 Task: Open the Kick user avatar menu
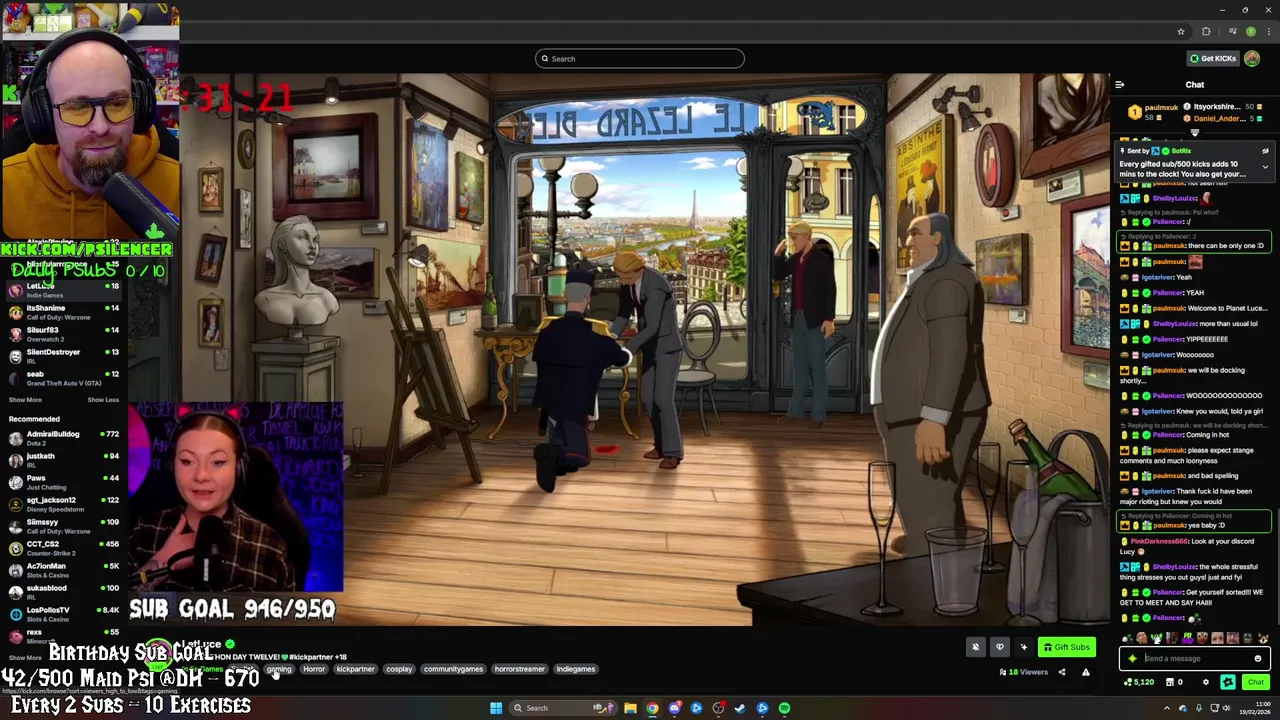[x=1252, y=58]
